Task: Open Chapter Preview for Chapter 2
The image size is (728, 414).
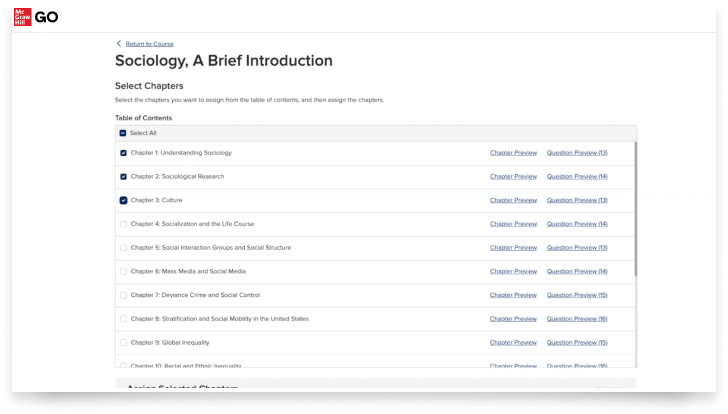Action: tap(514, 176)
